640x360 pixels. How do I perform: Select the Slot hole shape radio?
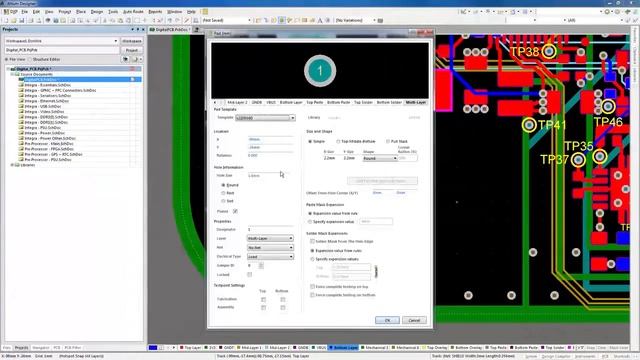click(223, 201)
